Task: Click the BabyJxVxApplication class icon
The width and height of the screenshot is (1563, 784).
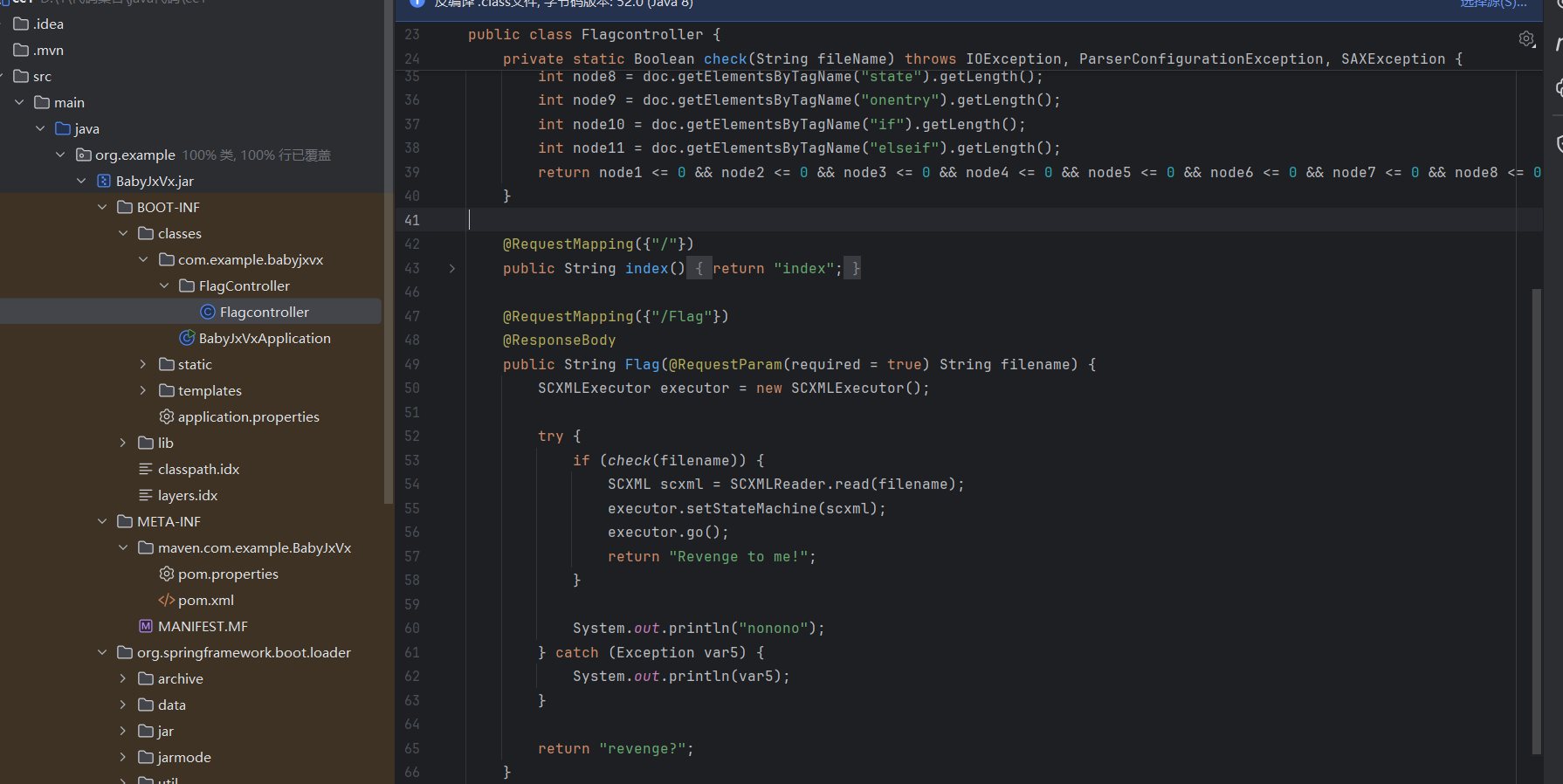Action: click(187, 338)
